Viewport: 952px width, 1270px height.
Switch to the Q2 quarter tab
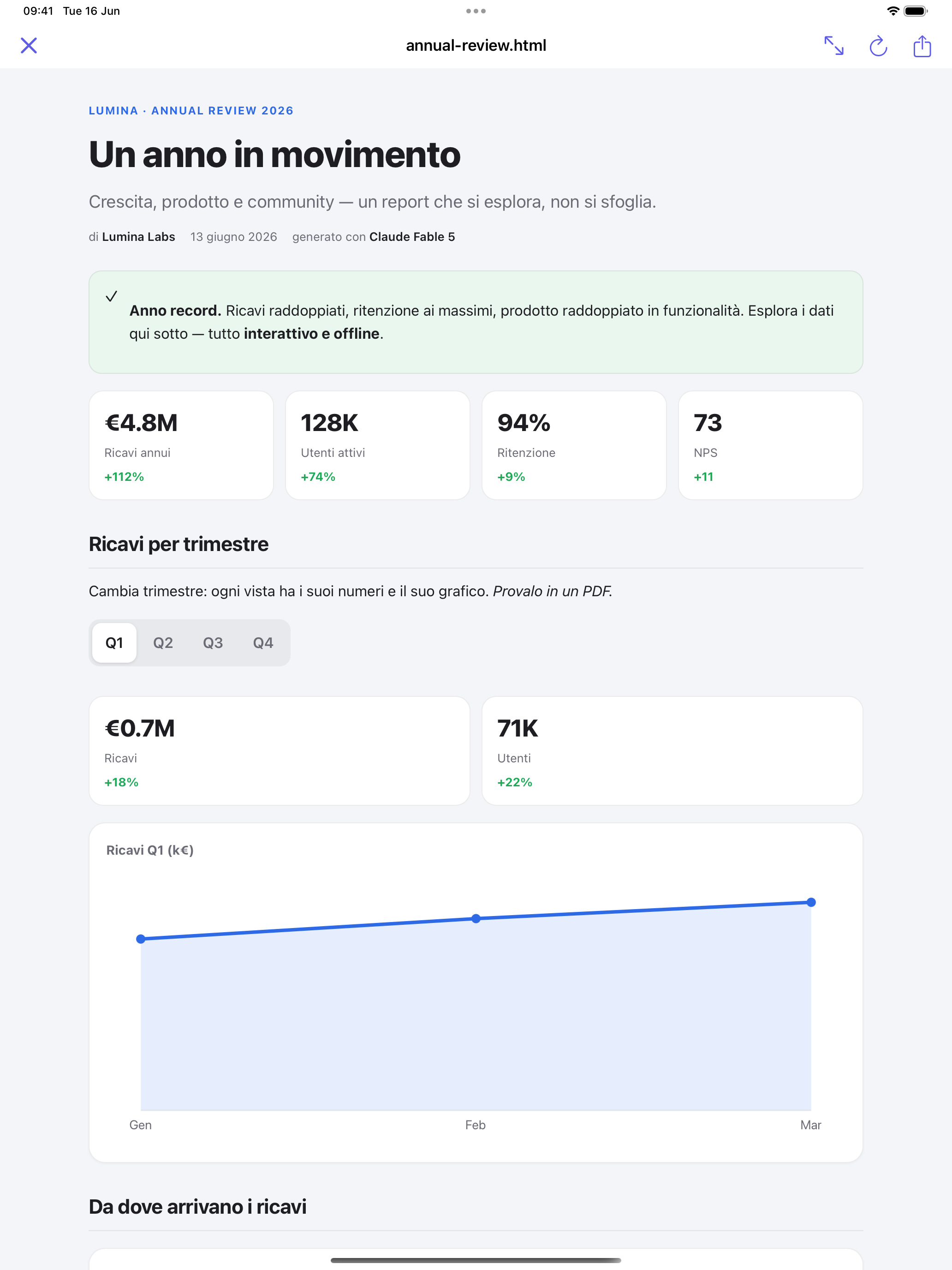[x=163, y=642]
